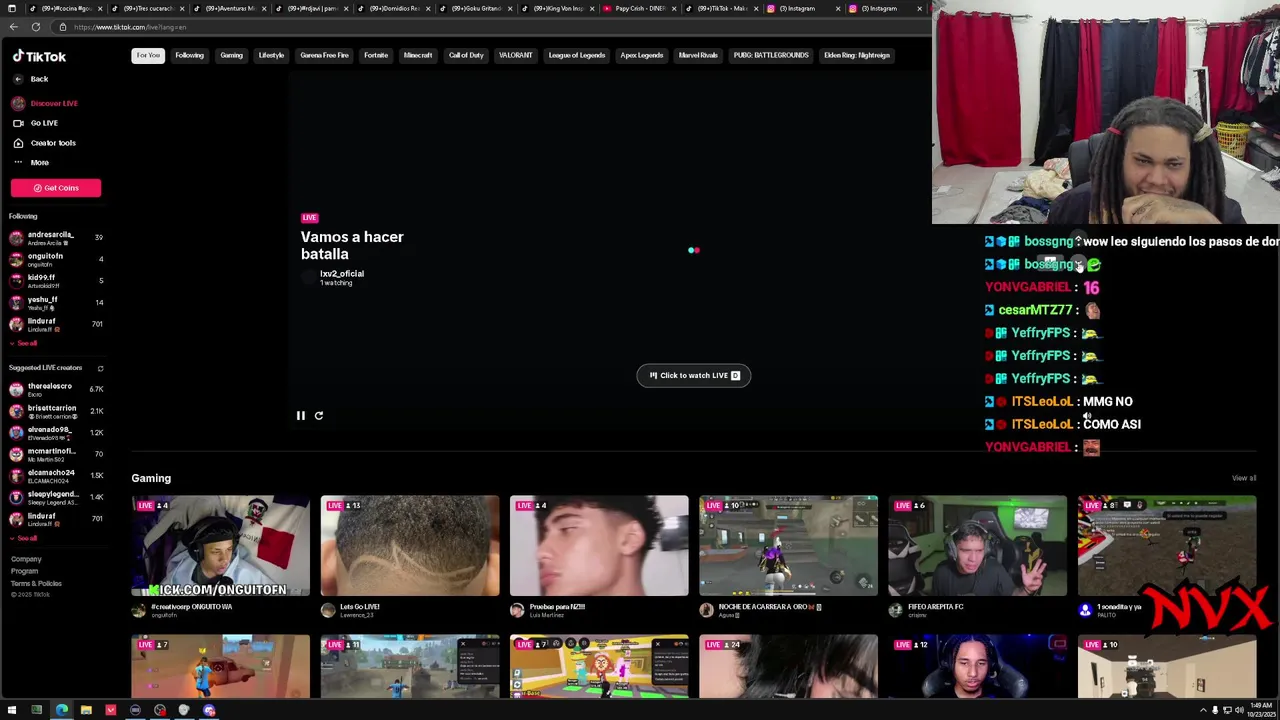Select the VALORANT category tab
This screenshot has height=720, width=1280.
click(515, 55)
